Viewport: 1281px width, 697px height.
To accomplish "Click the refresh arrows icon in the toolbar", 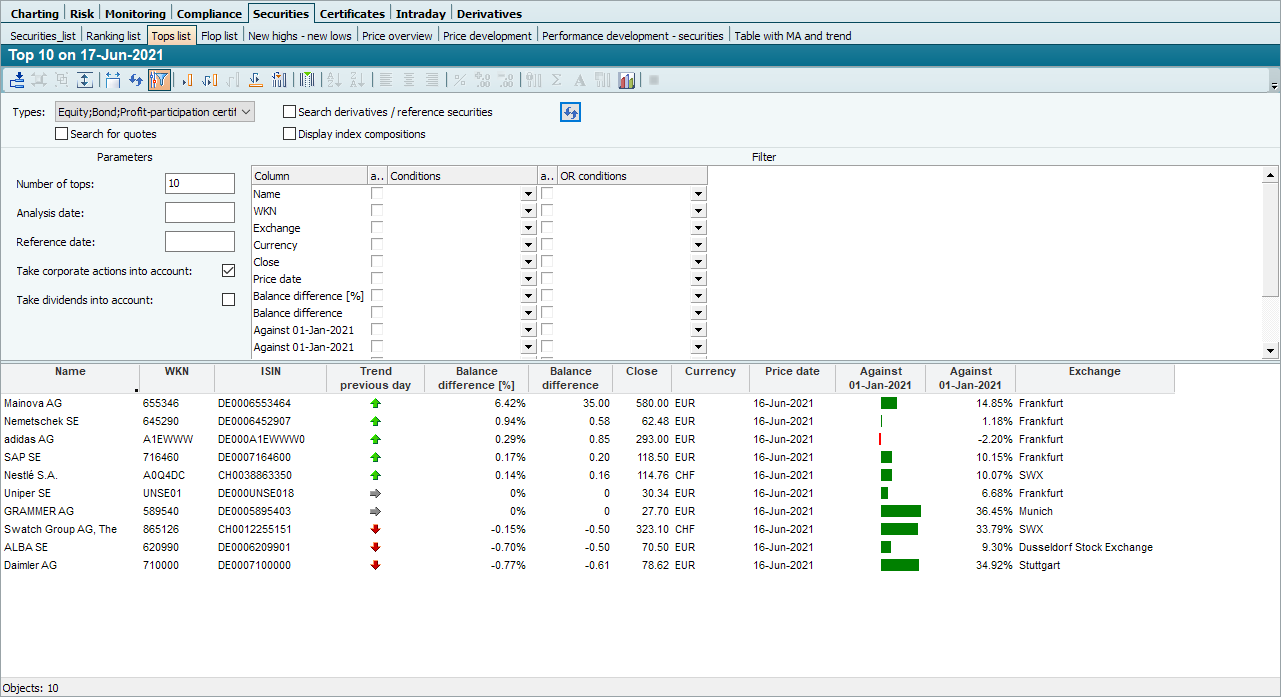I will tap(135, 80).
